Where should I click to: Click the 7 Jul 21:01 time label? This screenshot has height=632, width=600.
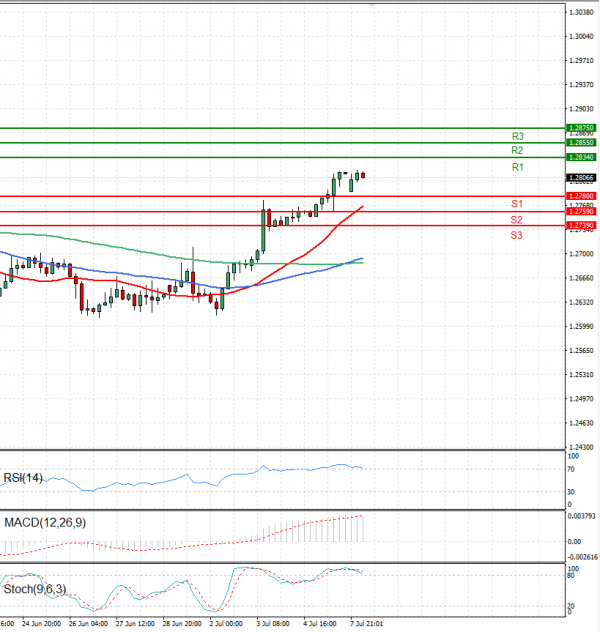[x=367, y=624]
